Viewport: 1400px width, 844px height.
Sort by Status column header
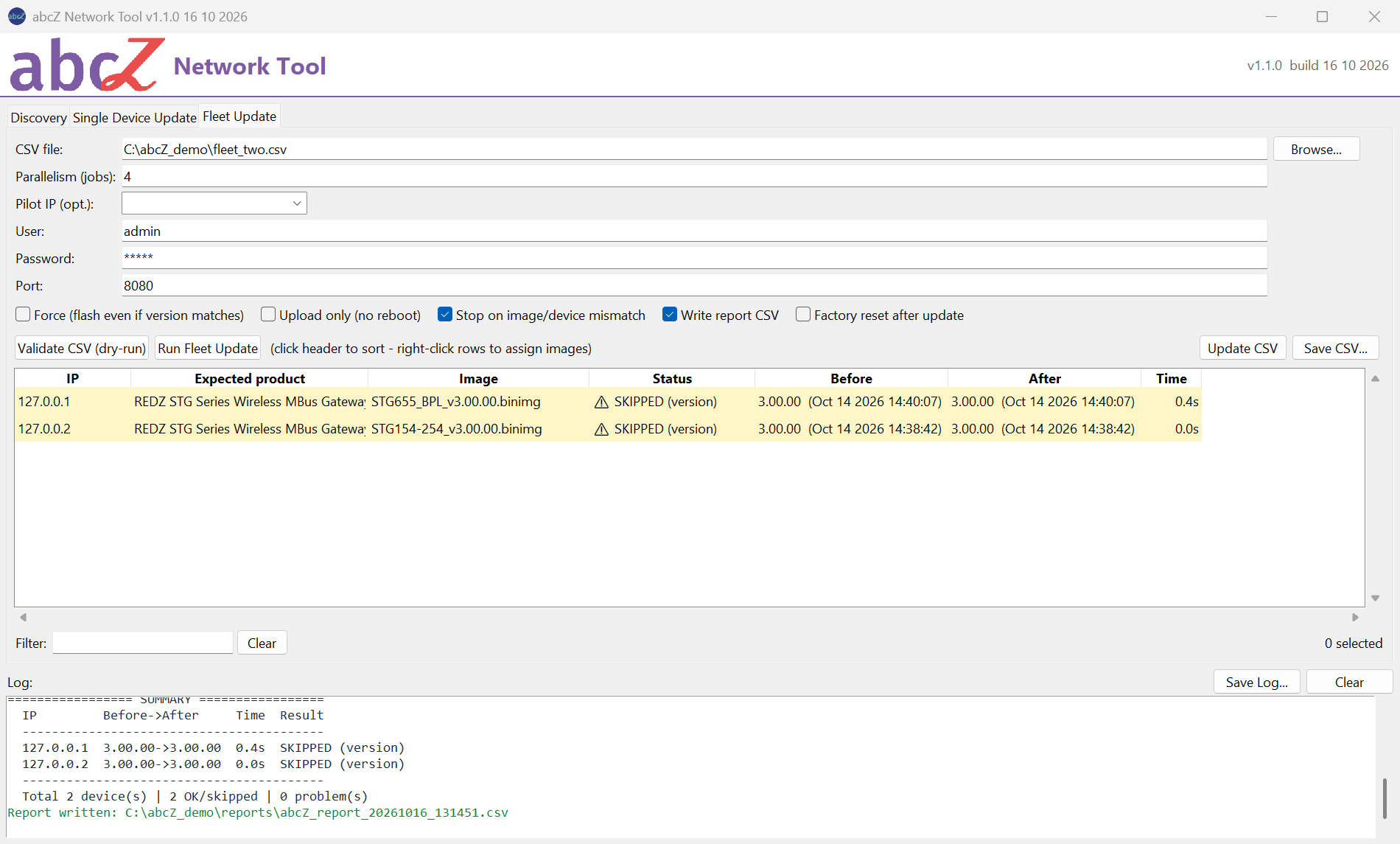pyautogui.click(x=672, y=378)
